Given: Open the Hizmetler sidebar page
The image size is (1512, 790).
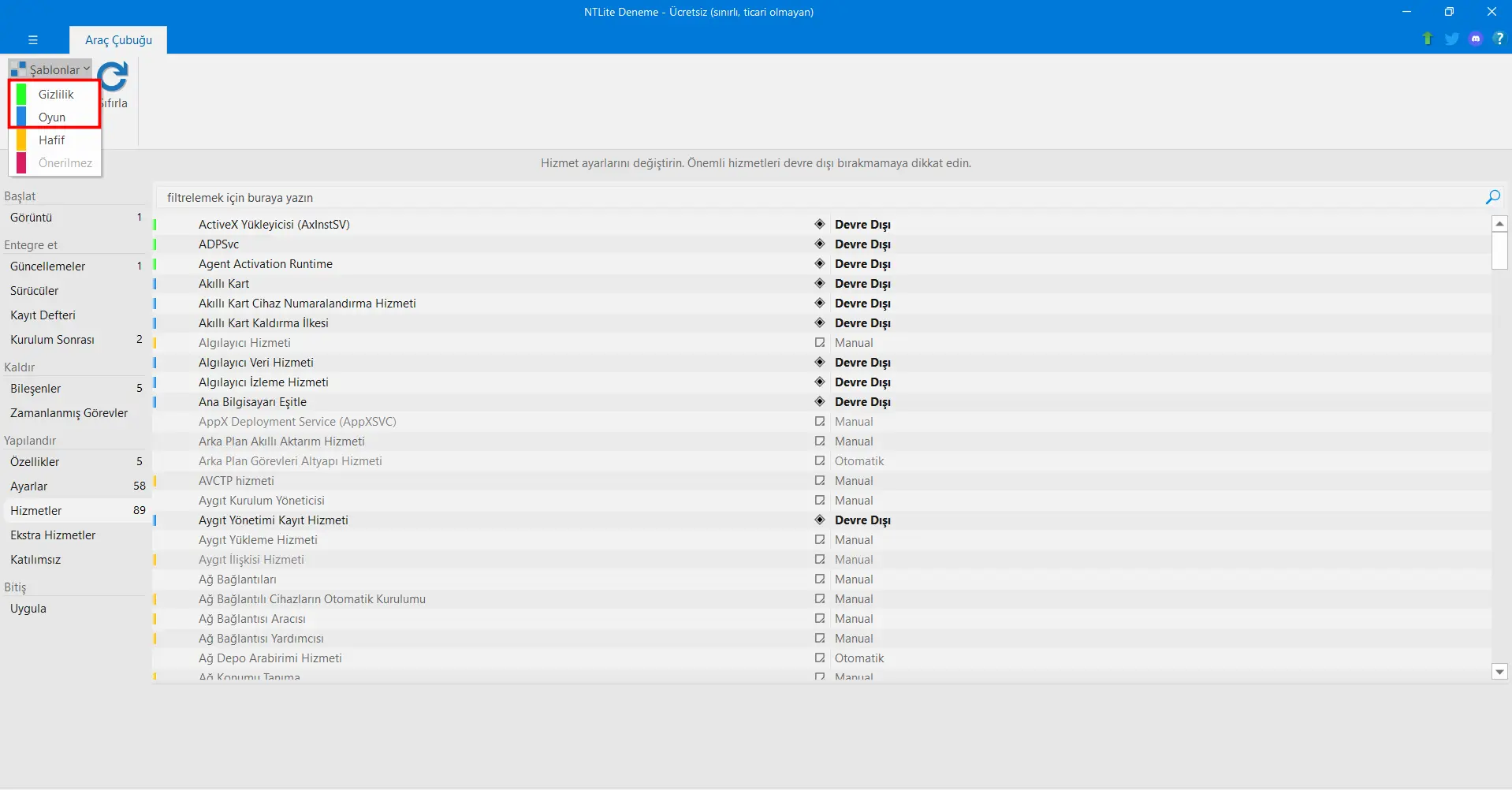Looking at the screenshot, I should (x=76, y=510).
